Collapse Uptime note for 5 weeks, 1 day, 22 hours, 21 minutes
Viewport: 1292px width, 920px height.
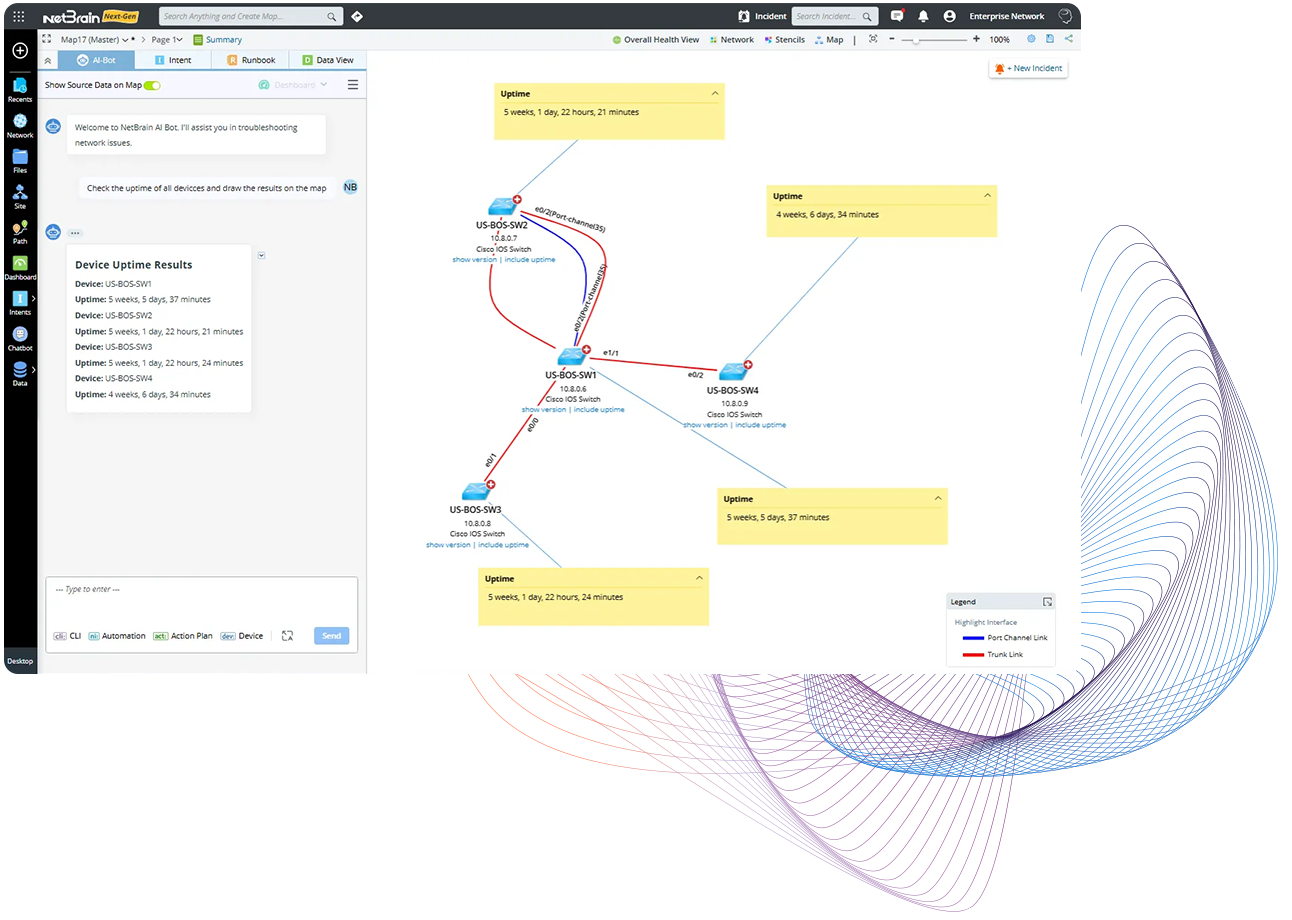pyautogui.click(x=715, y=94)
